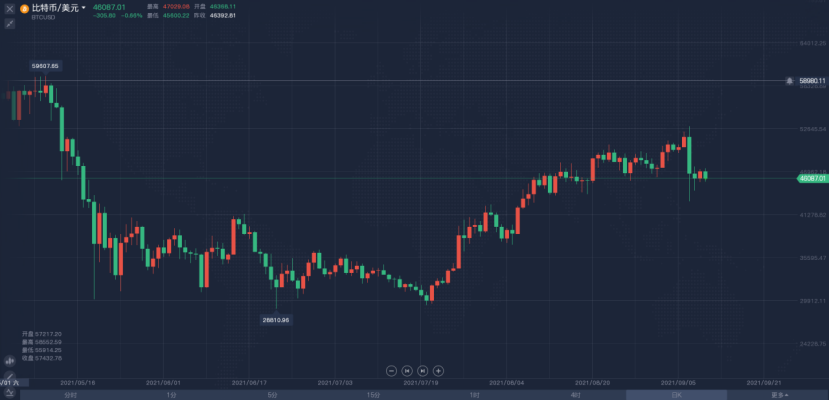This screenshot has height=400, width=830.
Task: Click the scroll-forward arrow in the chart controls
Action: click(x=423, y=370)
